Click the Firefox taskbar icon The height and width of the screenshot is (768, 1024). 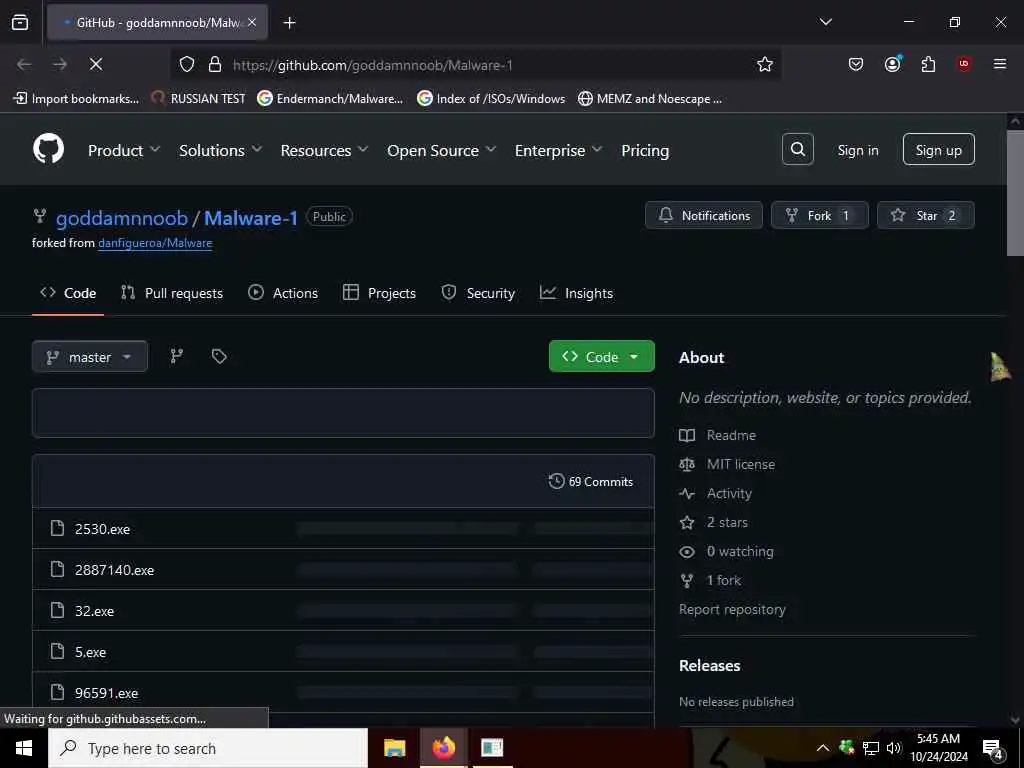coord(443,748)
